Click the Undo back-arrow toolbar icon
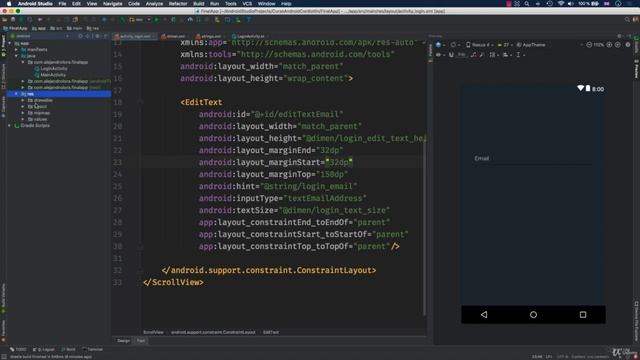 click(40, 20)
